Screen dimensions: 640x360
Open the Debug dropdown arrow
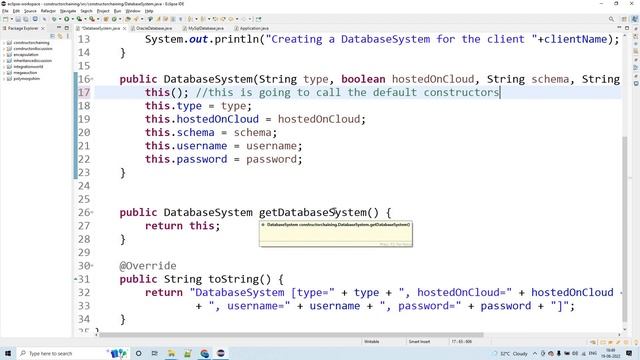point(60,19)
